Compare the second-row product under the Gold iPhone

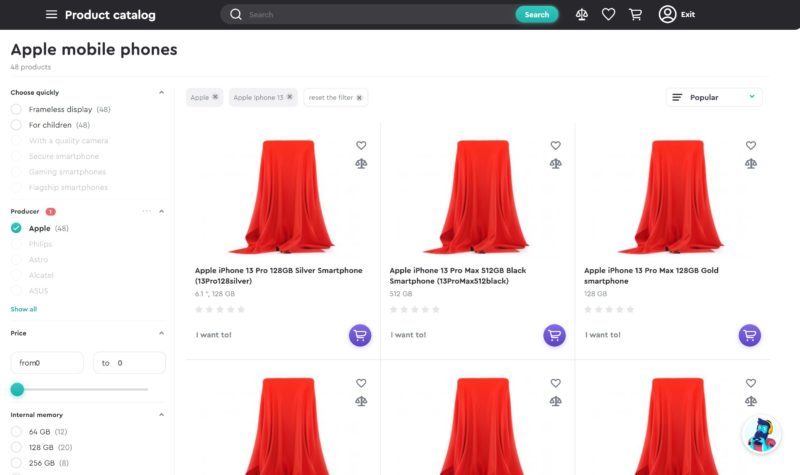point(751,402)
